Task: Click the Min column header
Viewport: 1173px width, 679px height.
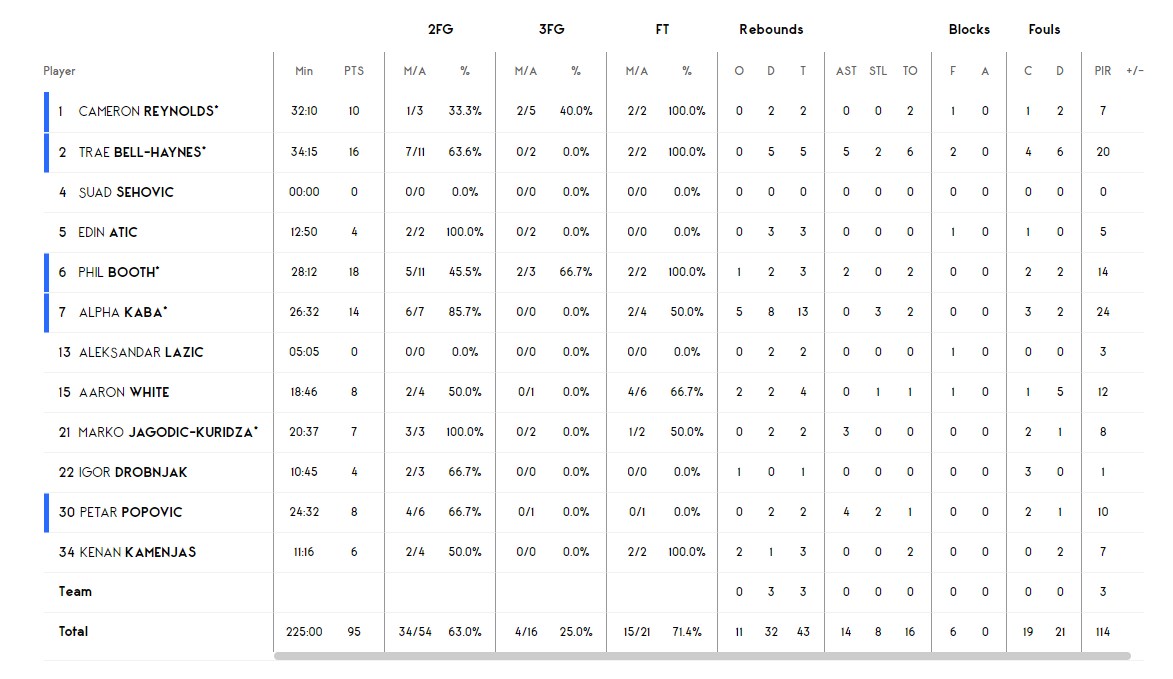Action: [304, 71]
